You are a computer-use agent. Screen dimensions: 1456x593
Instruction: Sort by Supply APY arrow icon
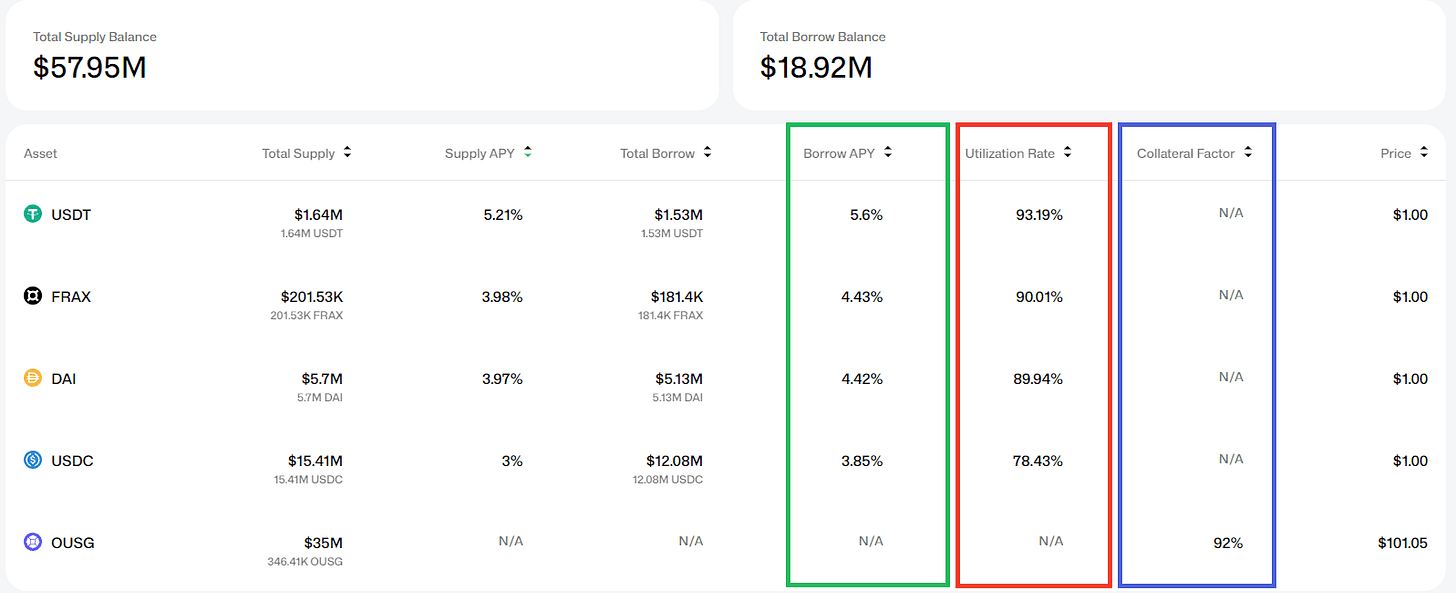coord(527,153)
